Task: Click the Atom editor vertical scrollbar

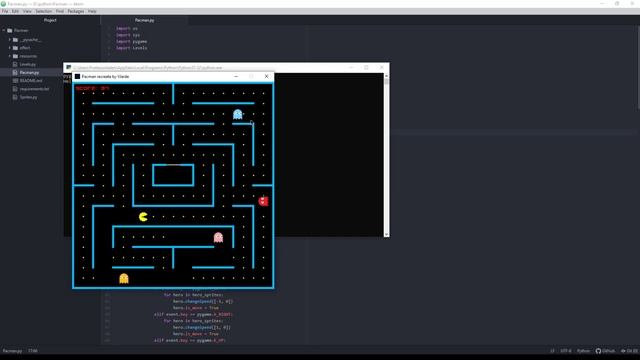Action: click(638, 67)
